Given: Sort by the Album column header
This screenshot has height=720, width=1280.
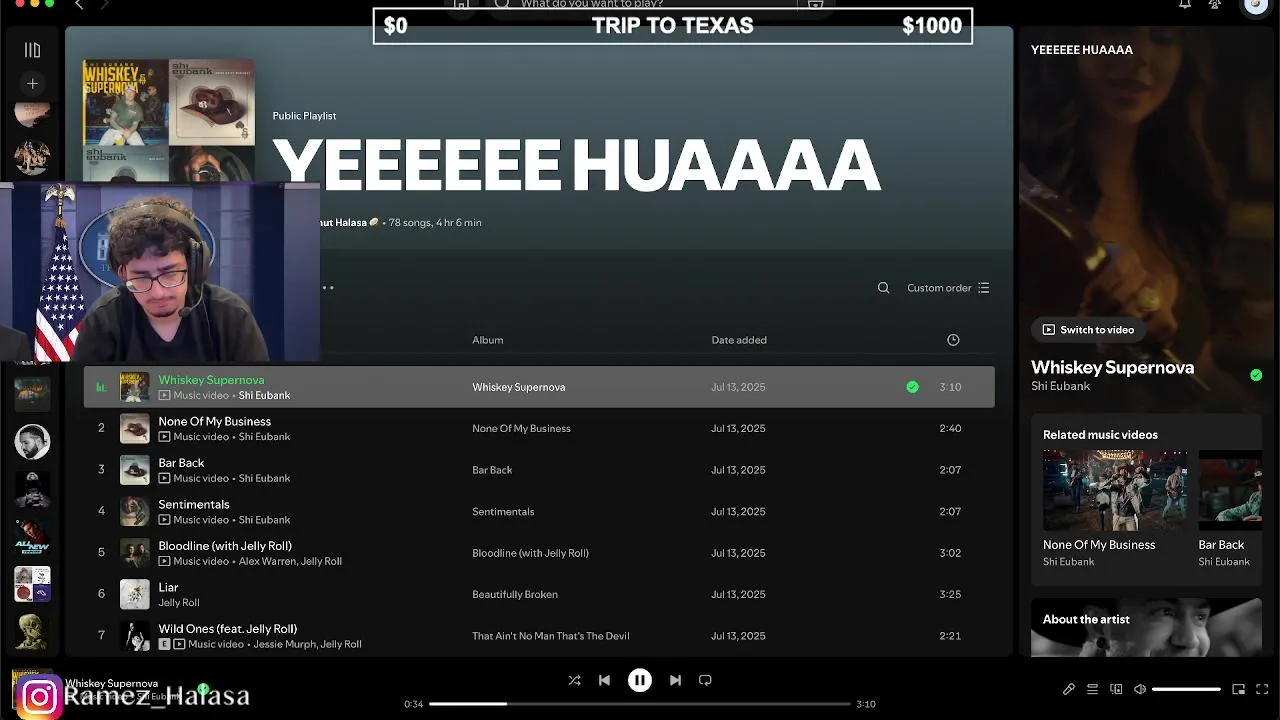Looking at the screenshot, I should [x=487, y=340].
